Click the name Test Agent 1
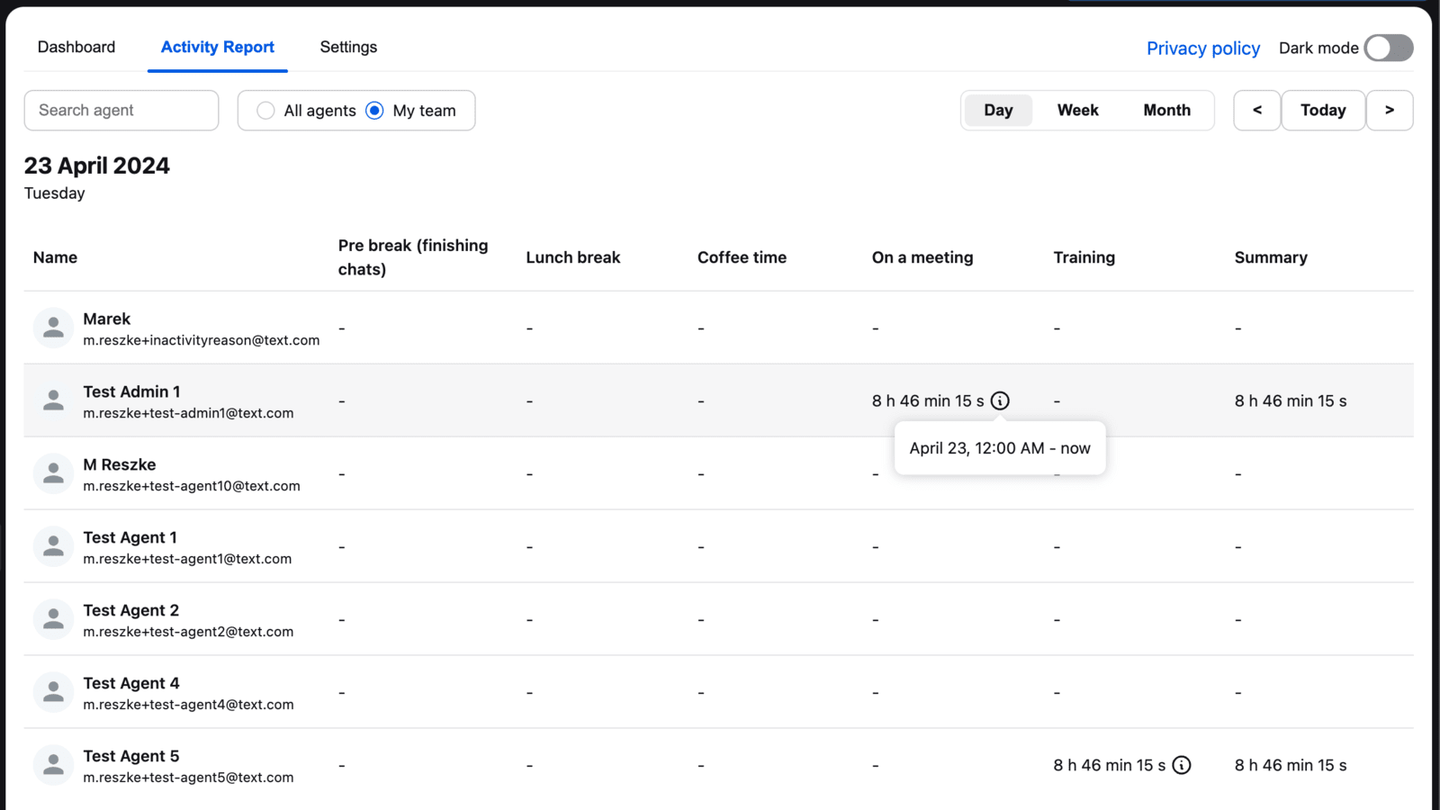The height and width of the screenshot is (810, 1440). click(x=130, y=538)
